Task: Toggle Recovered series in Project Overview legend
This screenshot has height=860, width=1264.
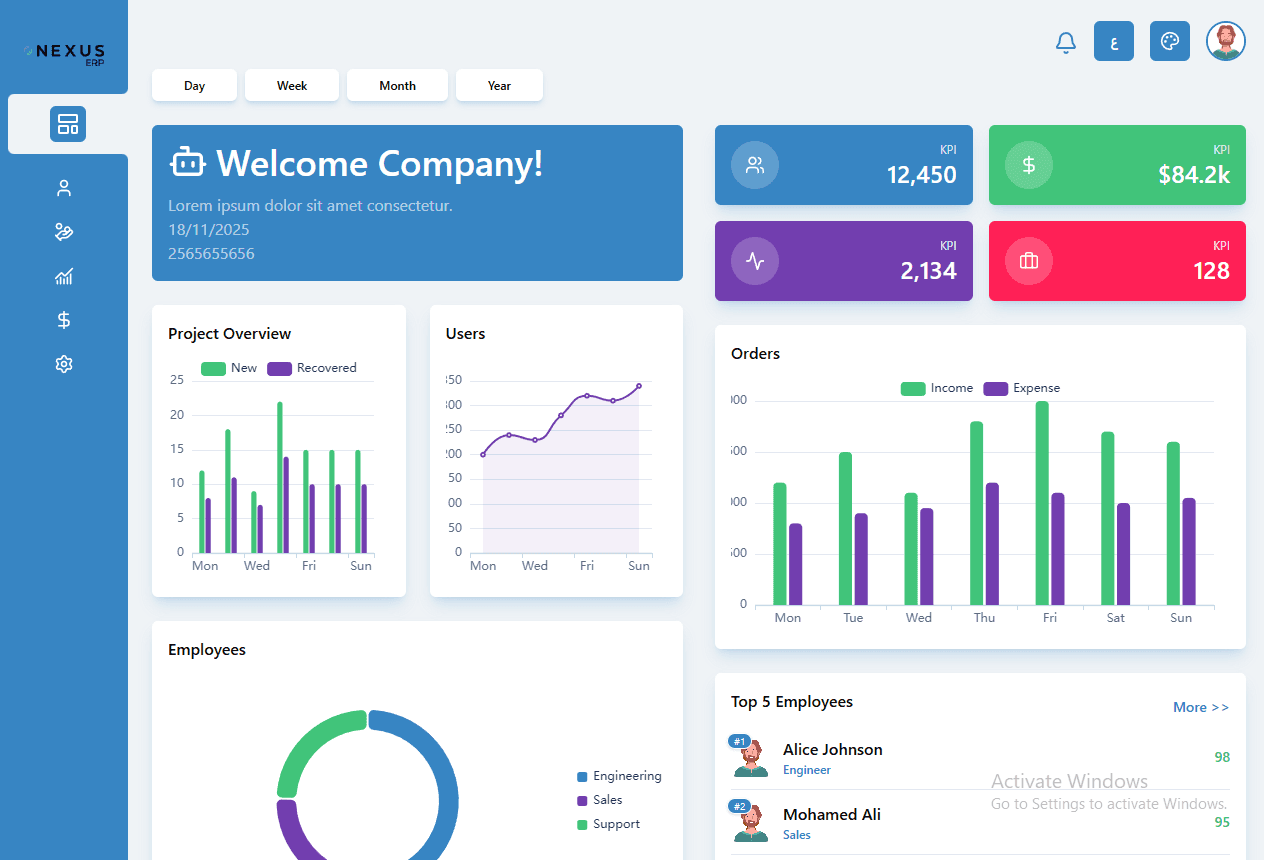Action: click(312, 368)
